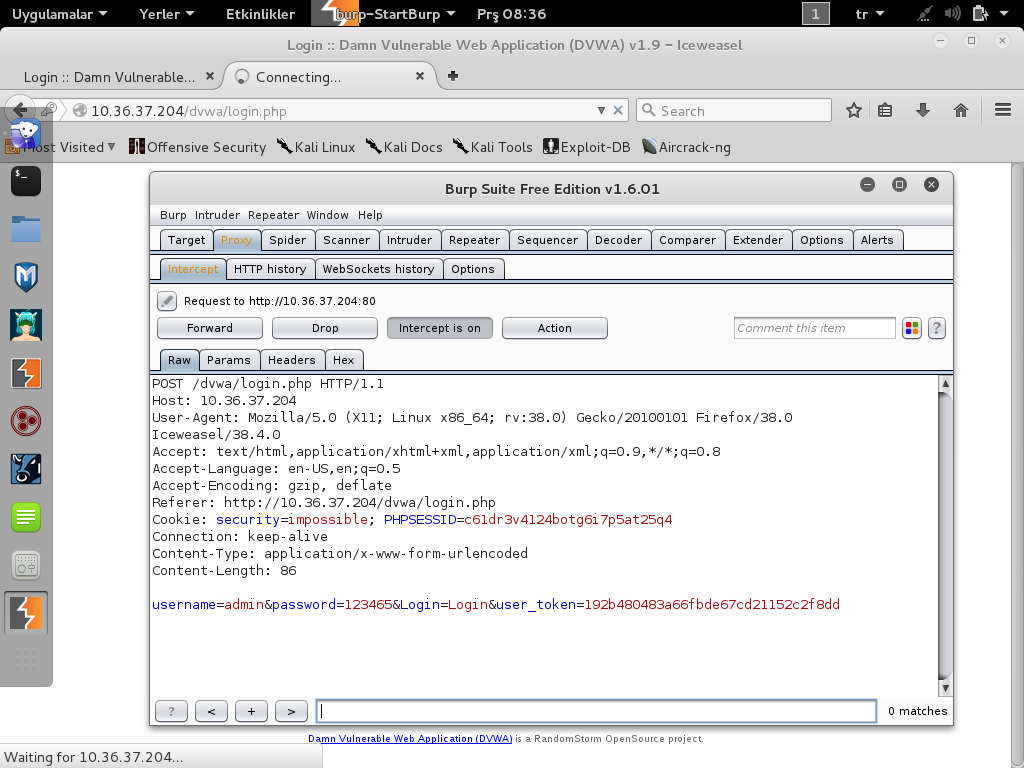
Task: Click previous match < search button
Action: pyautogui.click(x=211, y=711)
